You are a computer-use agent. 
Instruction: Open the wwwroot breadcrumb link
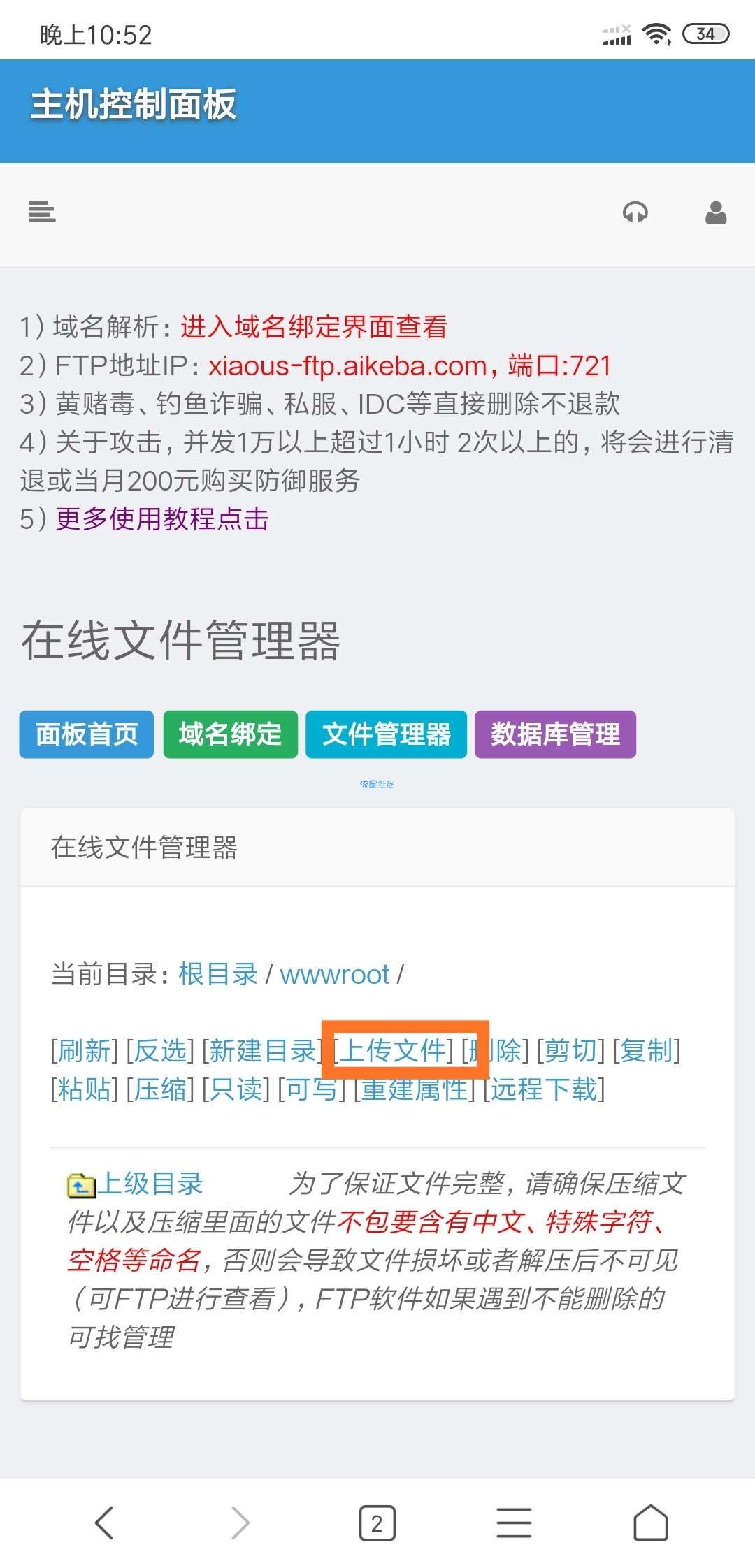coord(335,975)
